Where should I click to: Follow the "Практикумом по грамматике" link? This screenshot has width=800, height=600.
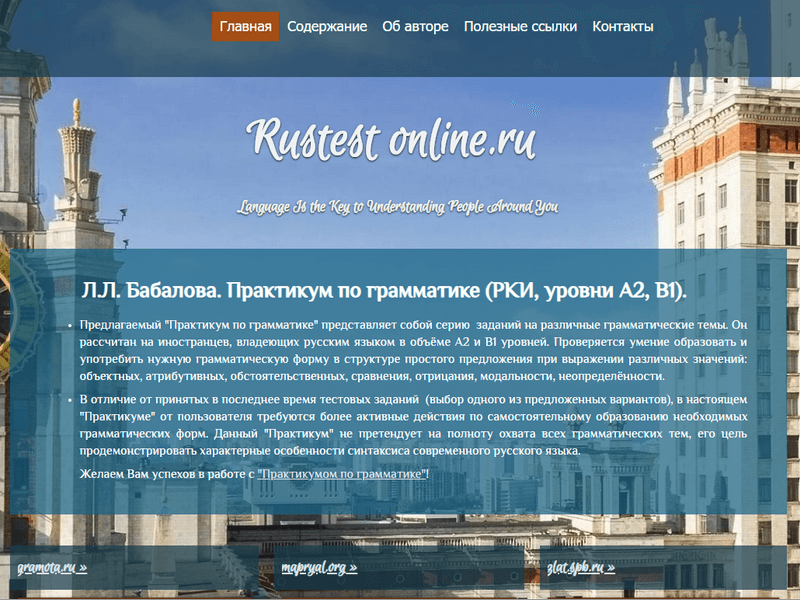[x=342, y=474]
